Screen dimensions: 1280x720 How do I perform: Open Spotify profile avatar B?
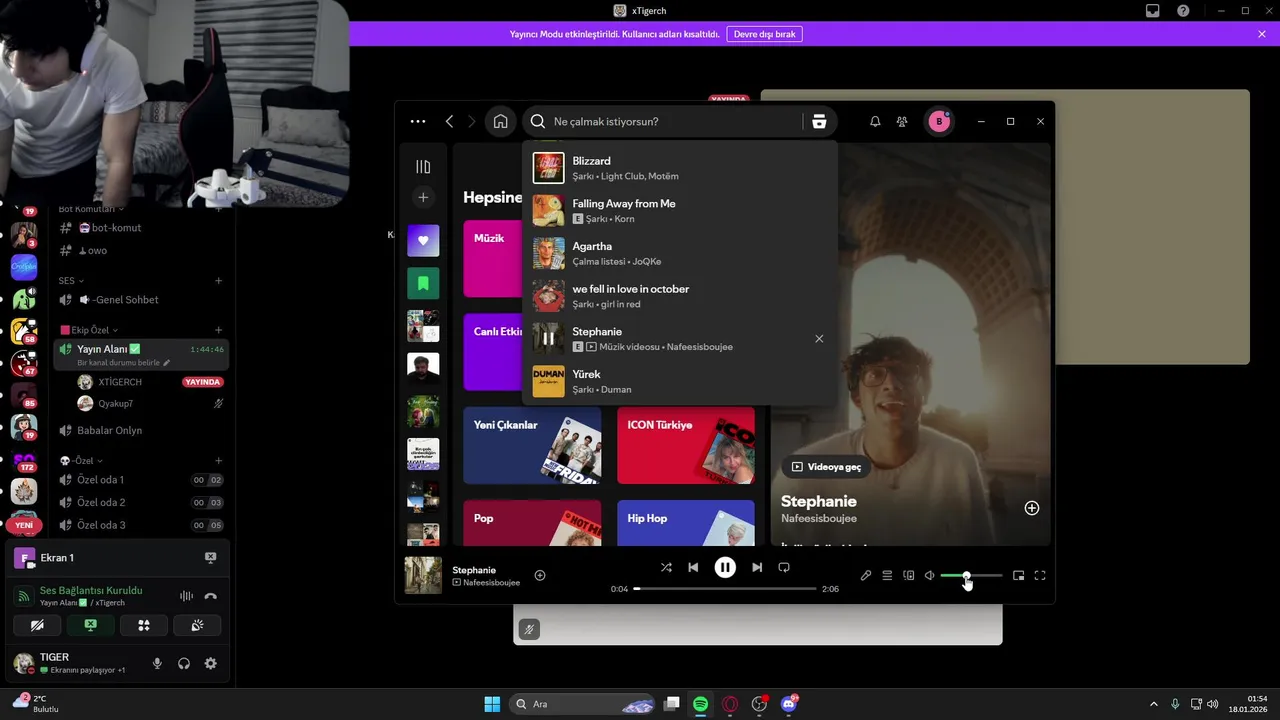(x=938, y=121)
